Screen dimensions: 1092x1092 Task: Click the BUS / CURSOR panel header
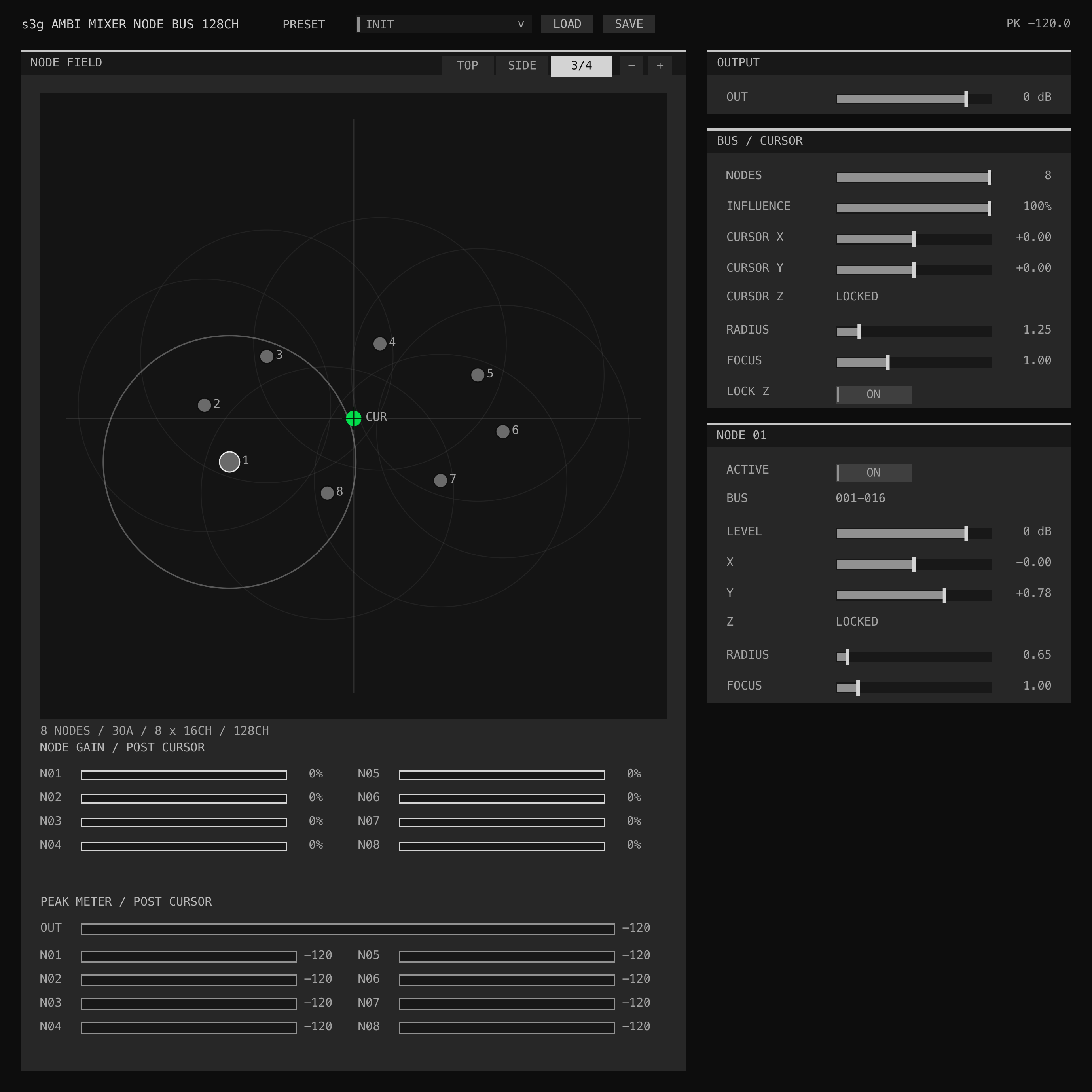tap(889, 141)
